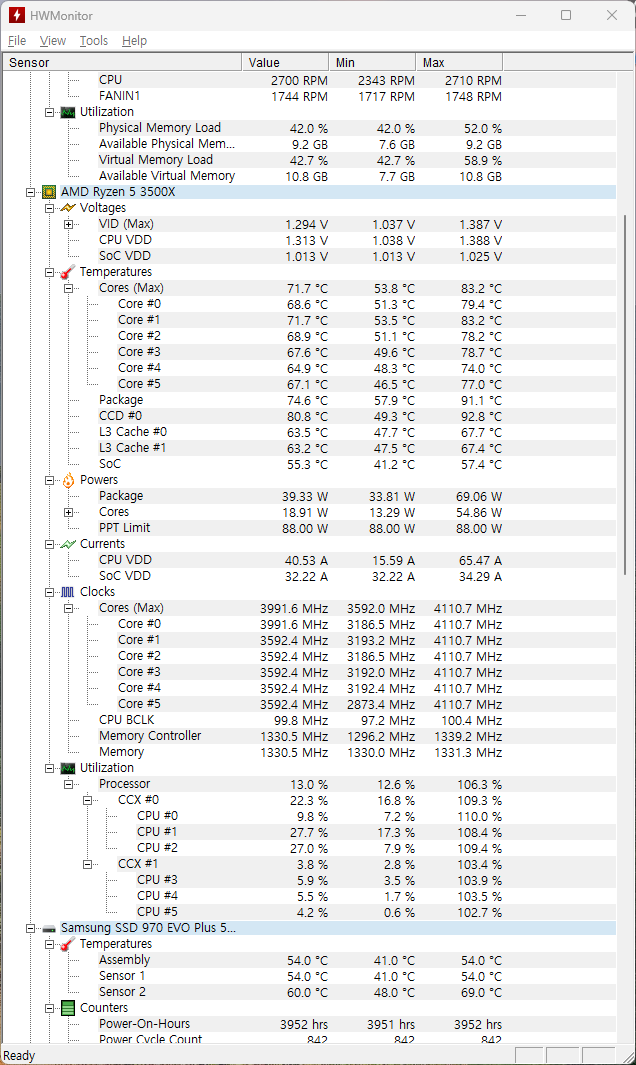Collapse the Powers group

tap(50, 480)
